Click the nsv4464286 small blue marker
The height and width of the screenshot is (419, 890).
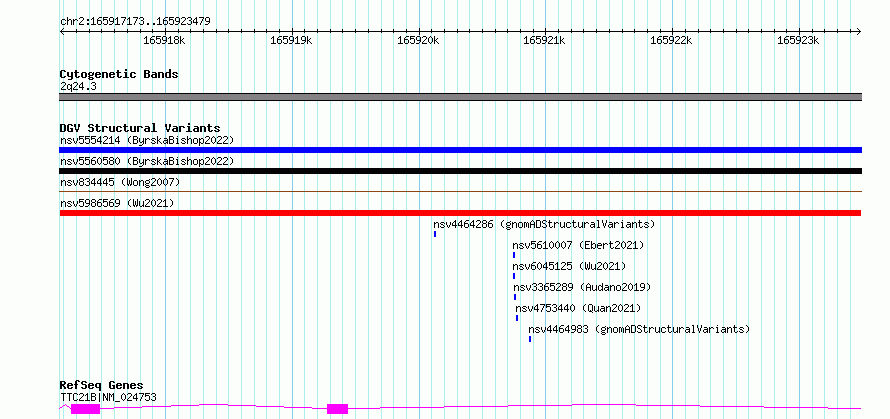[x=435, y=234]
